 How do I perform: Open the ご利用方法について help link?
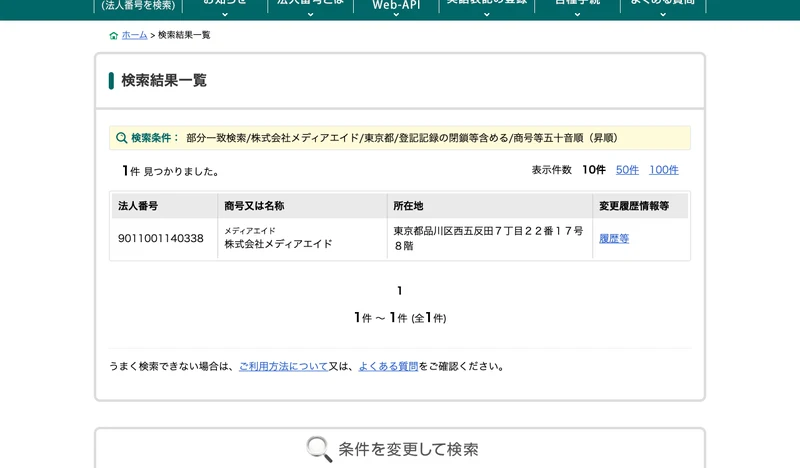tap(283, 366)
